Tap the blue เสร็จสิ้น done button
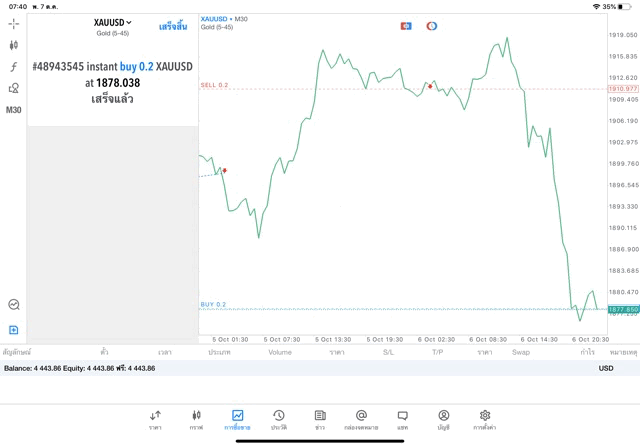This screenshot has width=640, height=447. click(x=173, y=26)
